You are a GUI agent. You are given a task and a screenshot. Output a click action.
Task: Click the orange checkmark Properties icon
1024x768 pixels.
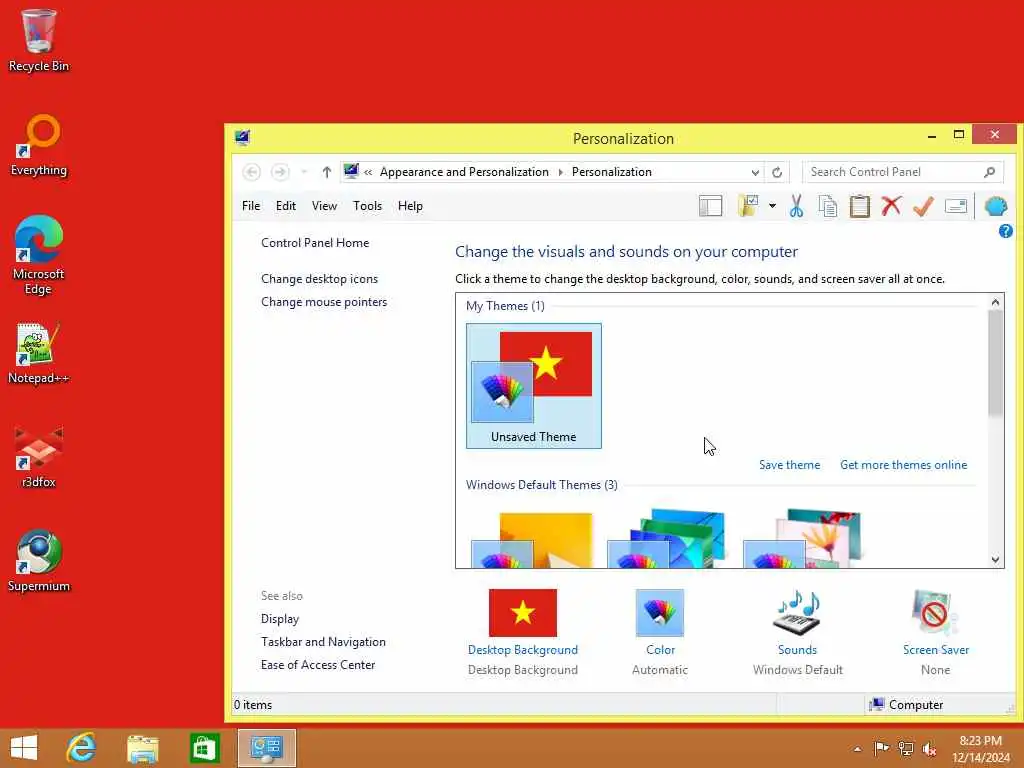tap(923, 206)
